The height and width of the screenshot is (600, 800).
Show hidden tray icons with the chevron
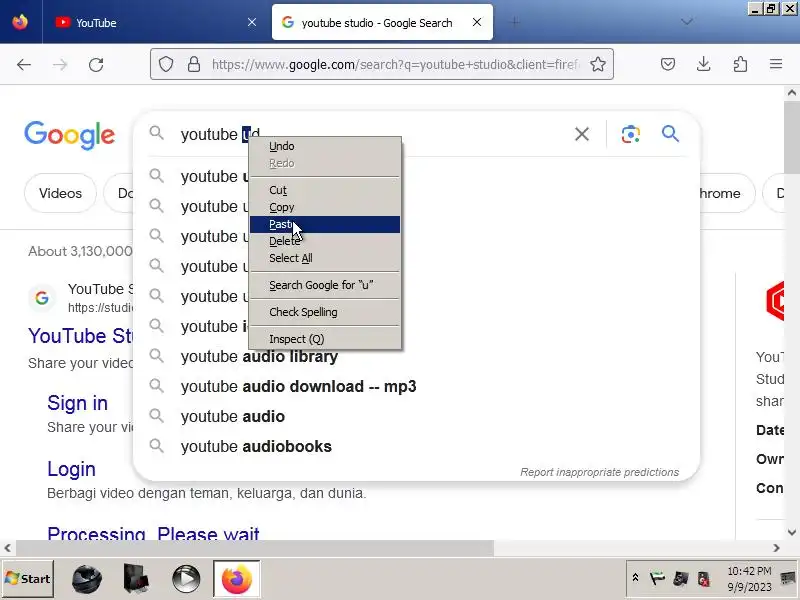(x=635, y=578)
